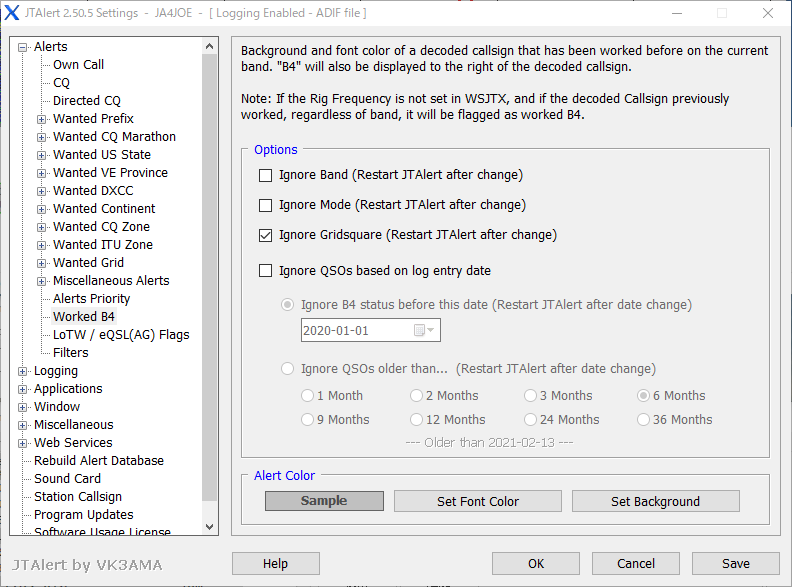The height and width of the screenshot is (587, 792).
Task: Choose the 2 Months radio option
Action: click(x=416, y=396)
